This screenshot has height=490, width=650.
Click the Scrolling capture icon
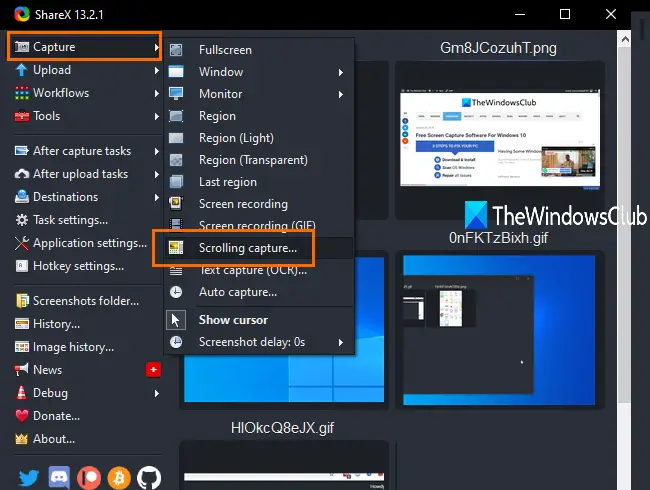(176, 247)
